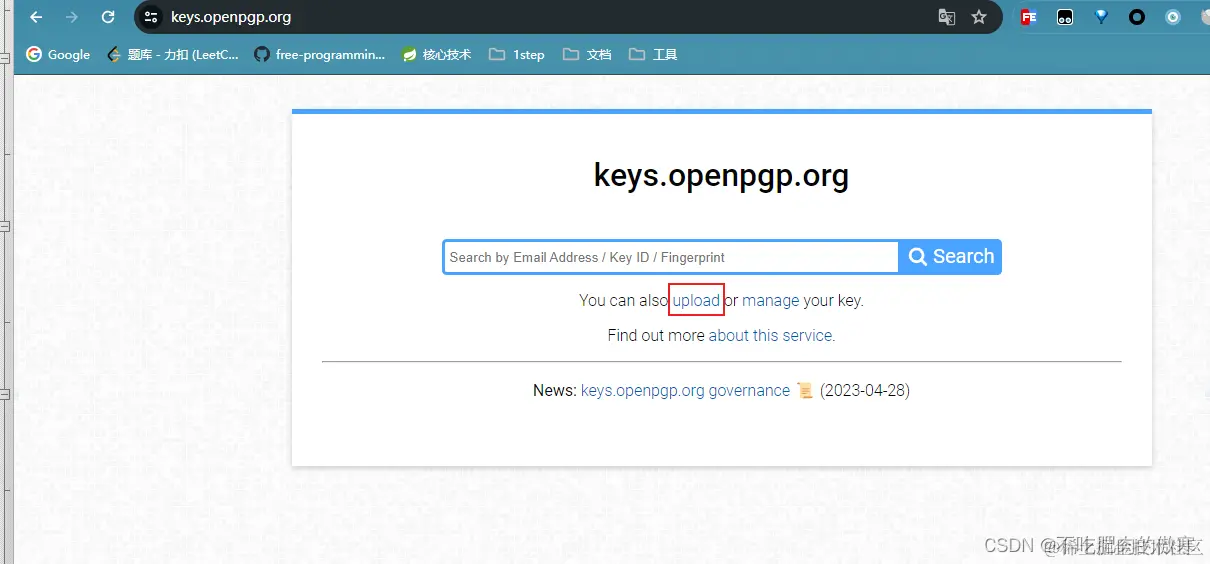Open the blue gem extension icon
The width and height of the screenshot is (1210, 564).
(x=1101, y=17)
